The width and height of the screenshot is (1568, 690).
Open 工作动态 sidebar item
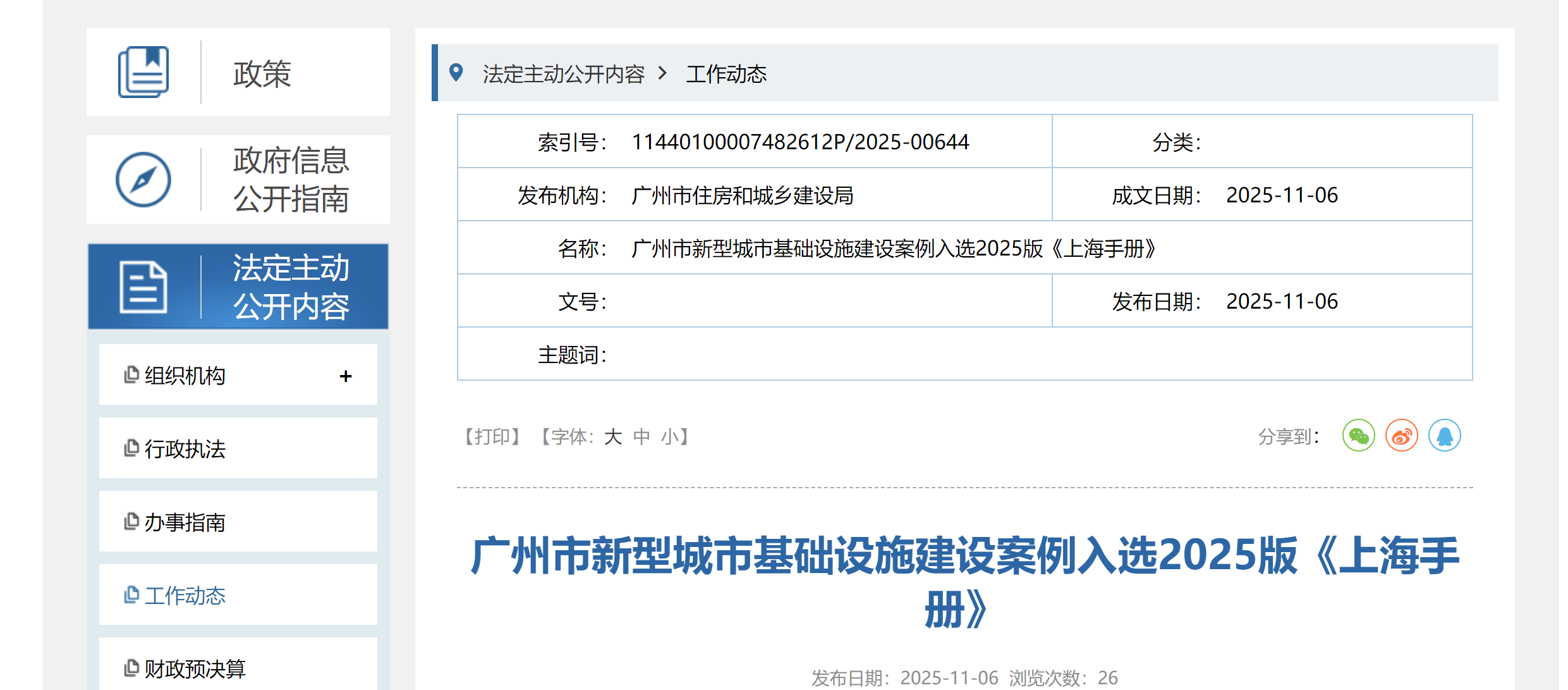pos(185,596)
